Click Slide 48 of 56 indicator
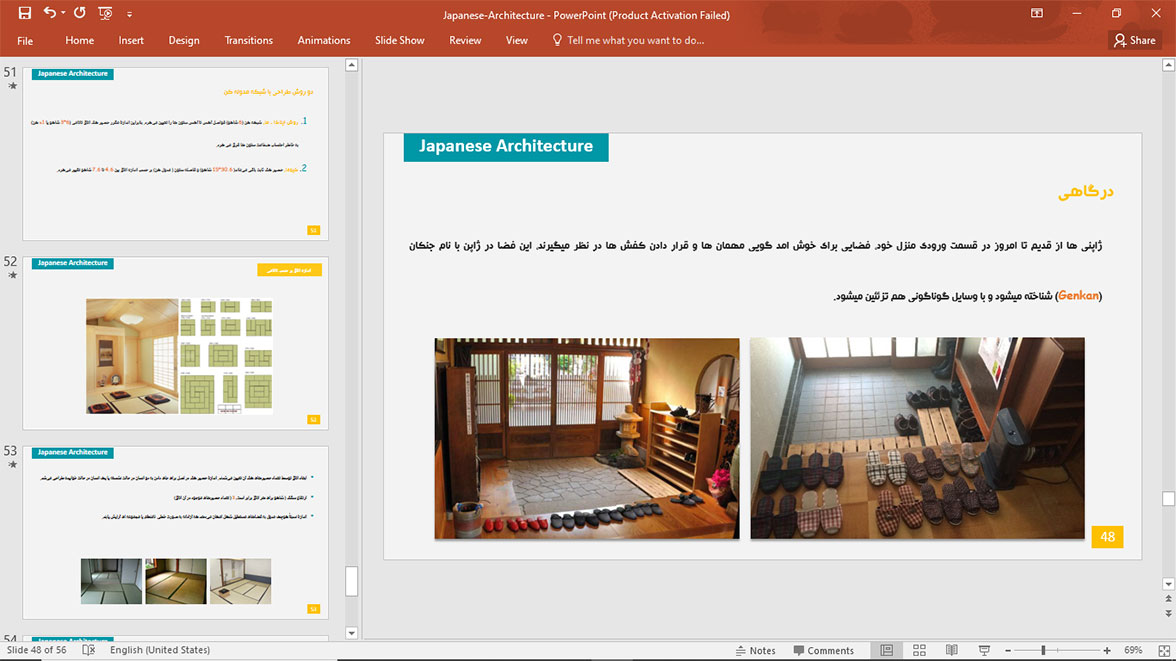Screen dimensions: 1176x661 pyautogui.click(x=37, y=650)
